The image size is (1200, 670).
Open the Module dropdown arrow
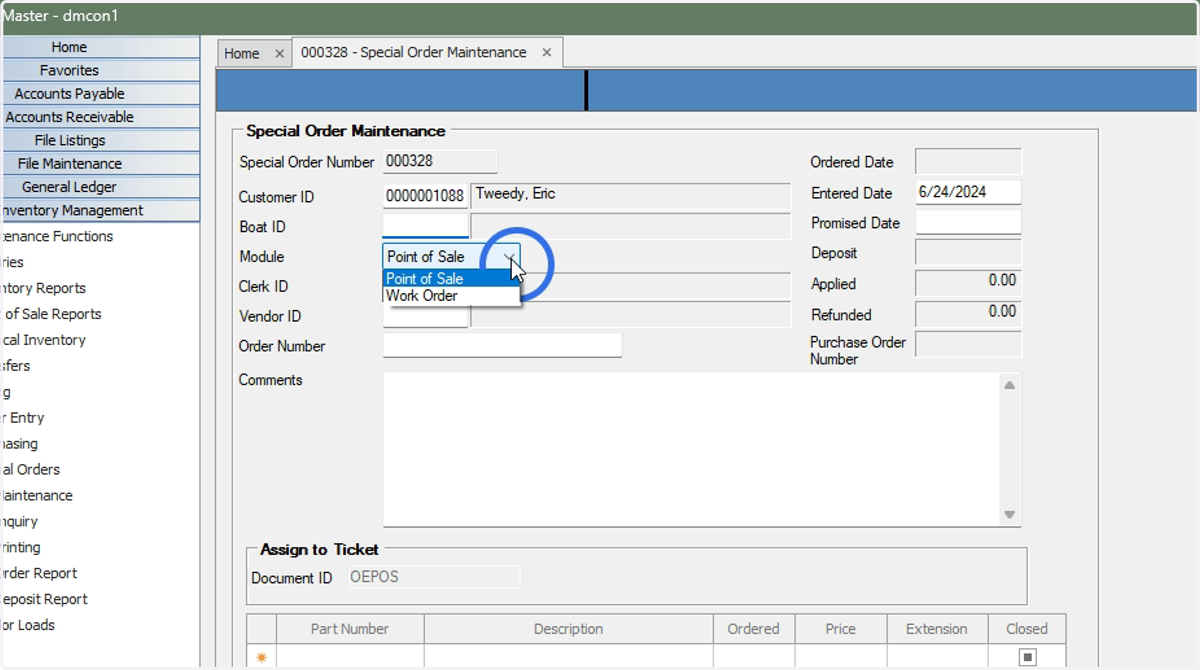pos(510,257)
